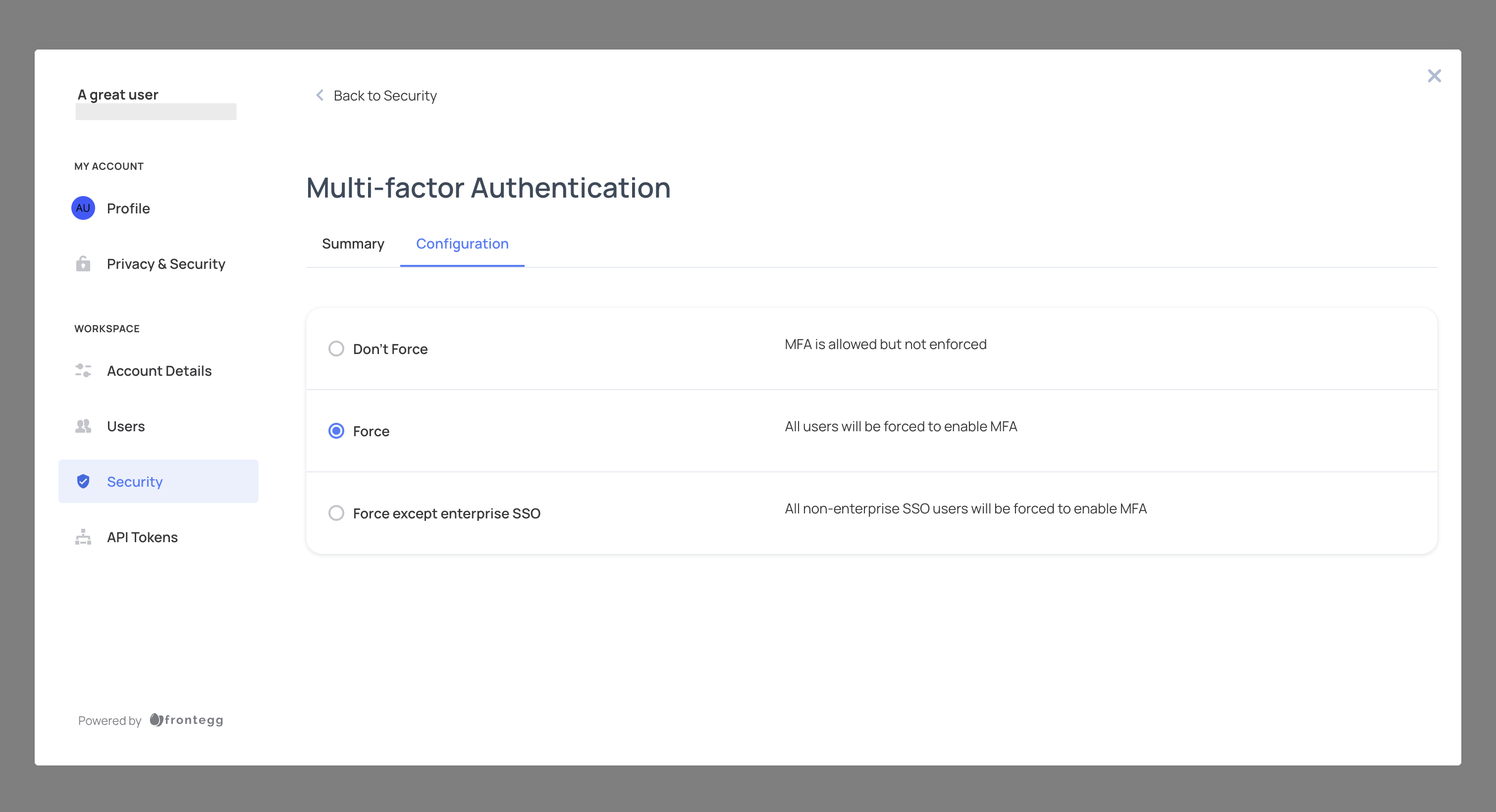Image resolution: width=1496 pixels, height=812 pixels.
Task: Select the Force radio button
Action: pos(336,431)
